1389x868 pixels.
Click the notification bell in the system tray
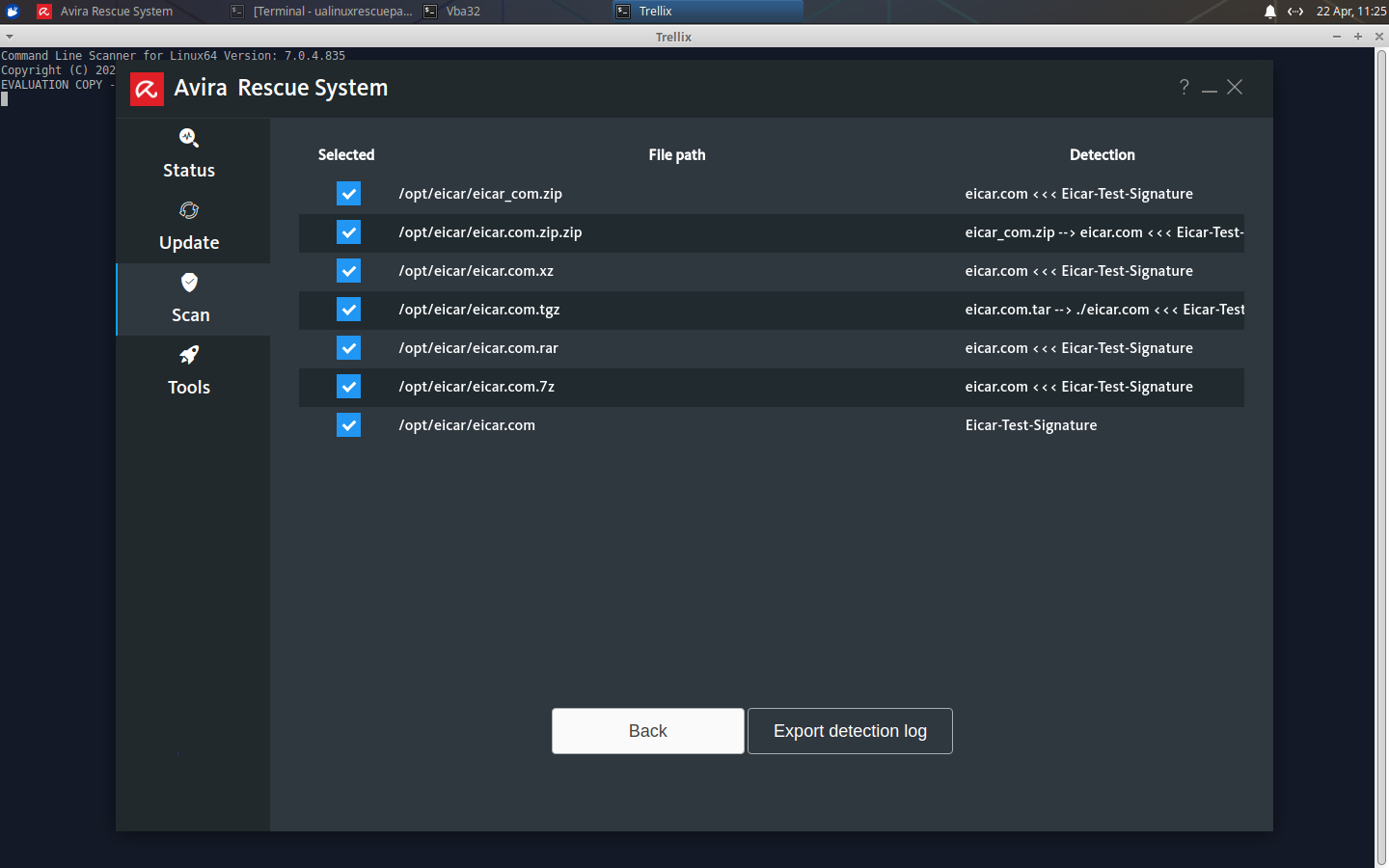1269,12
